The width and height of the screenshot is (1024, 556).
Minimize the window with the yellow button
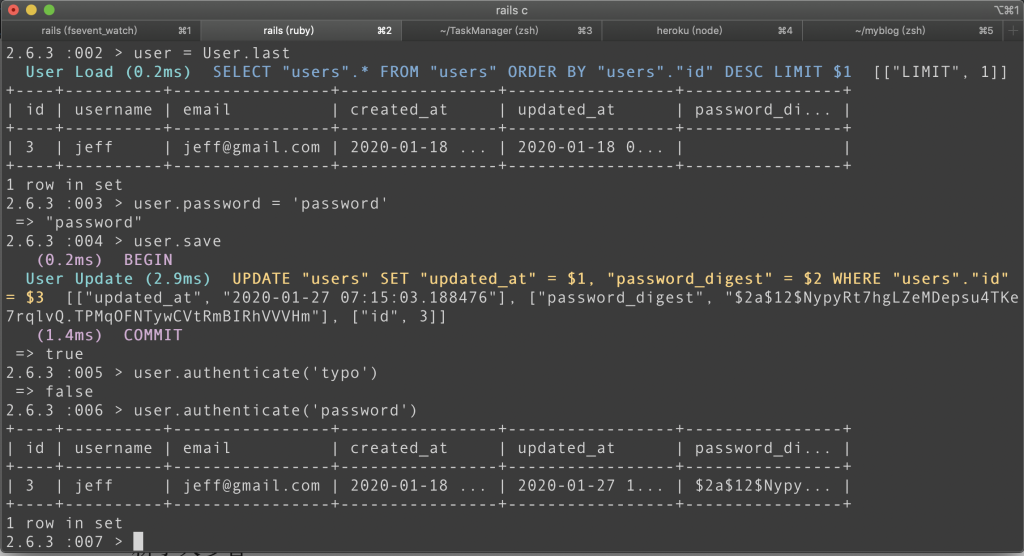click(x=32, y=10)
